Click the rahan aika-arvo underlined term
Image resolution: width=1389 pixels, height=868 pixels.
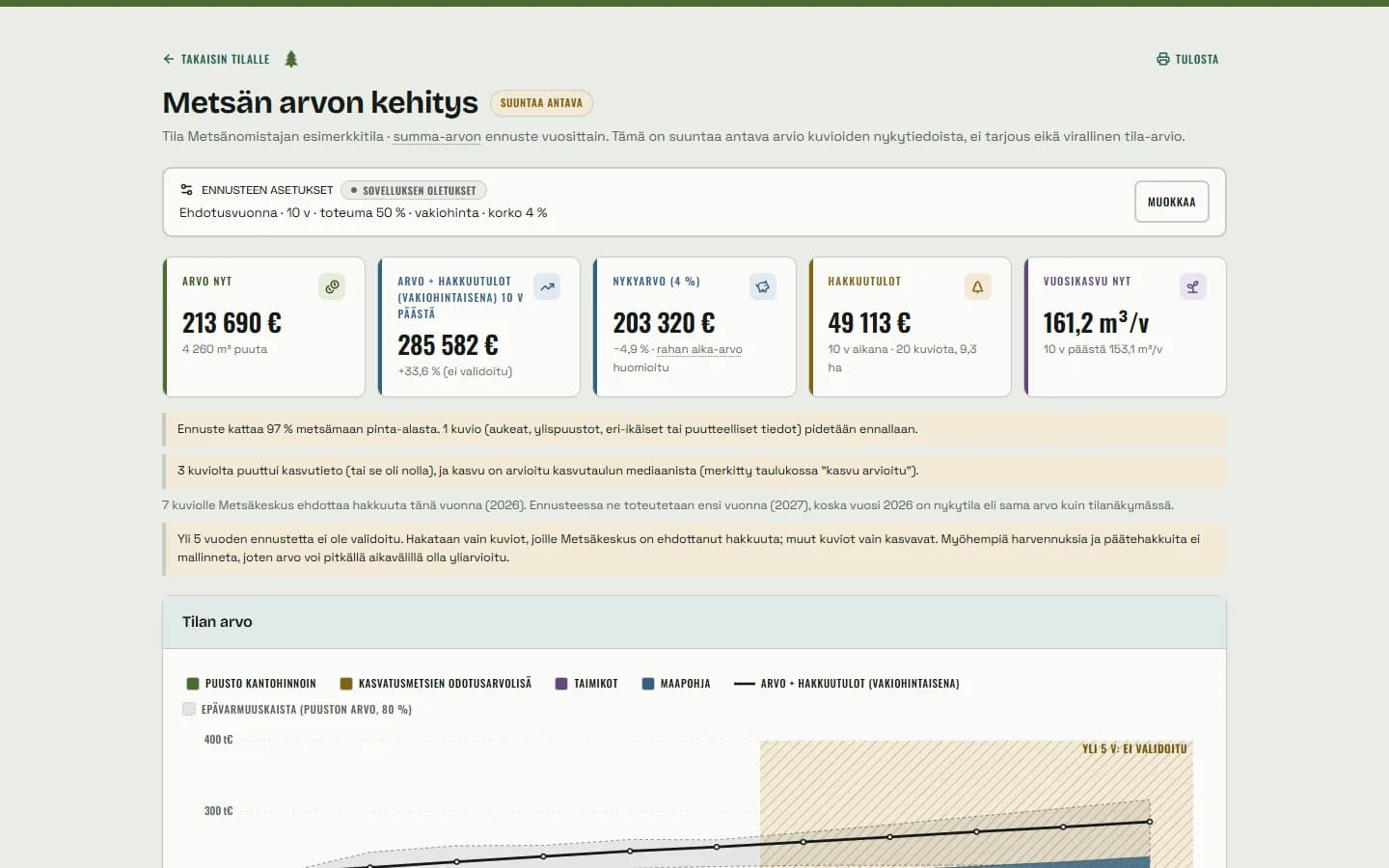(x=699, y=349)
